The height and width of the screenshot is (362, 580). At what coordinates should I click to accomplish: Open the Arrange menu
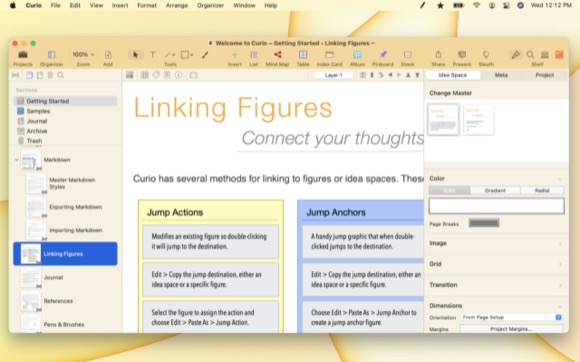(176, 6)
